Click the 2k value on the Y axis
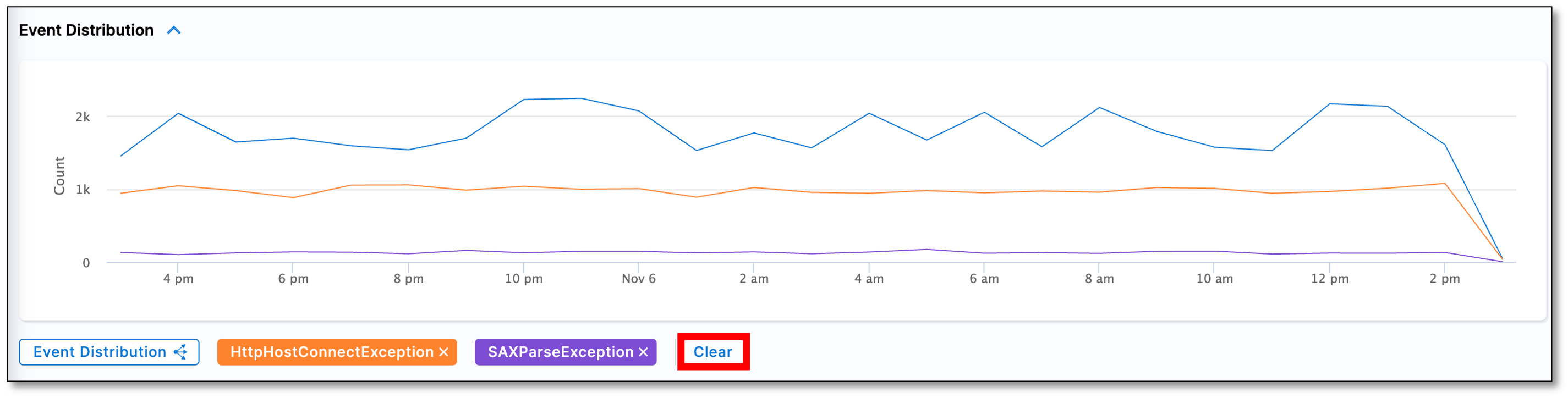1568x398 pixels. click(x=83, y=117)
